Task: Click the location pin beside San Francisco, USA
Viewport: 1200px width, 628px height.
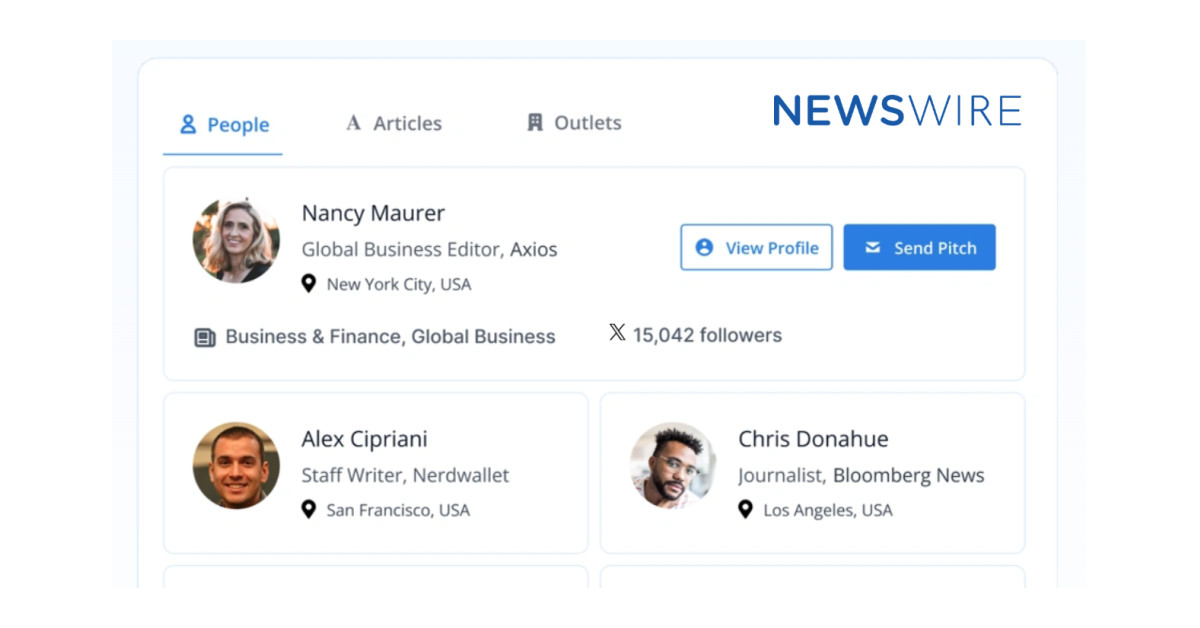Action: coord(309,510)
